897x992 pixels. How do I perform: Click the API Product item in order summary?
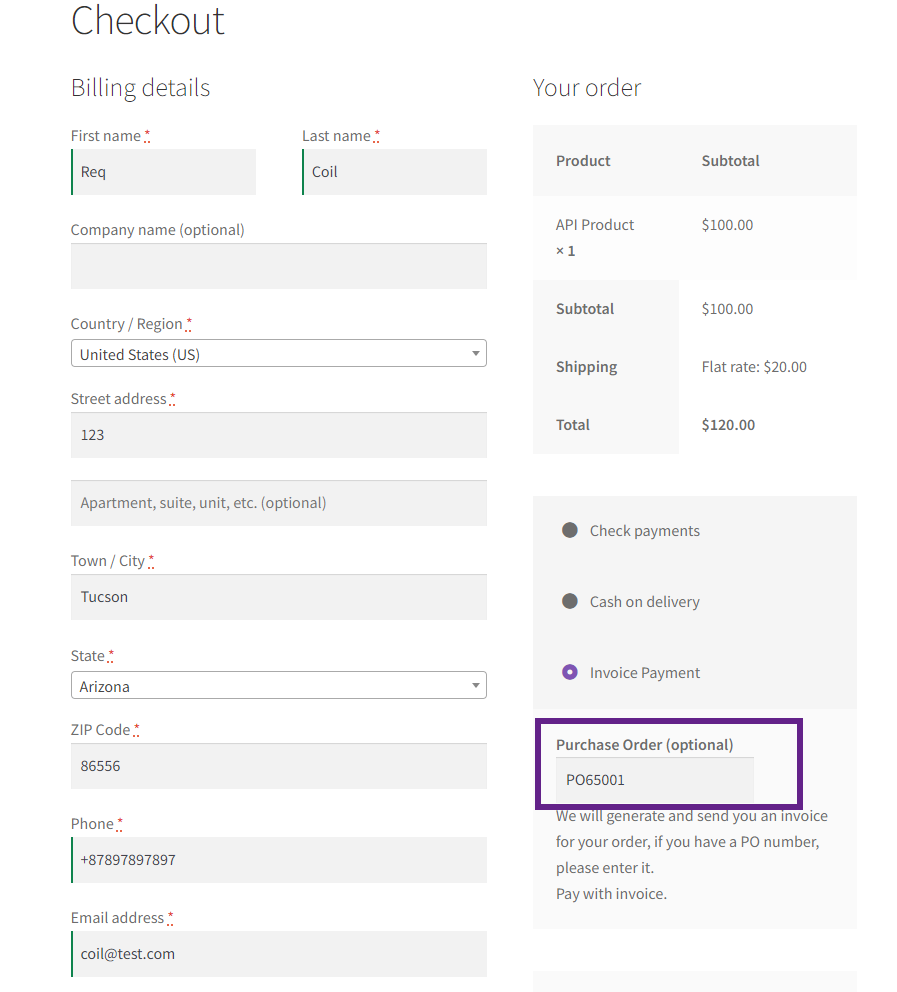(594, 225)
